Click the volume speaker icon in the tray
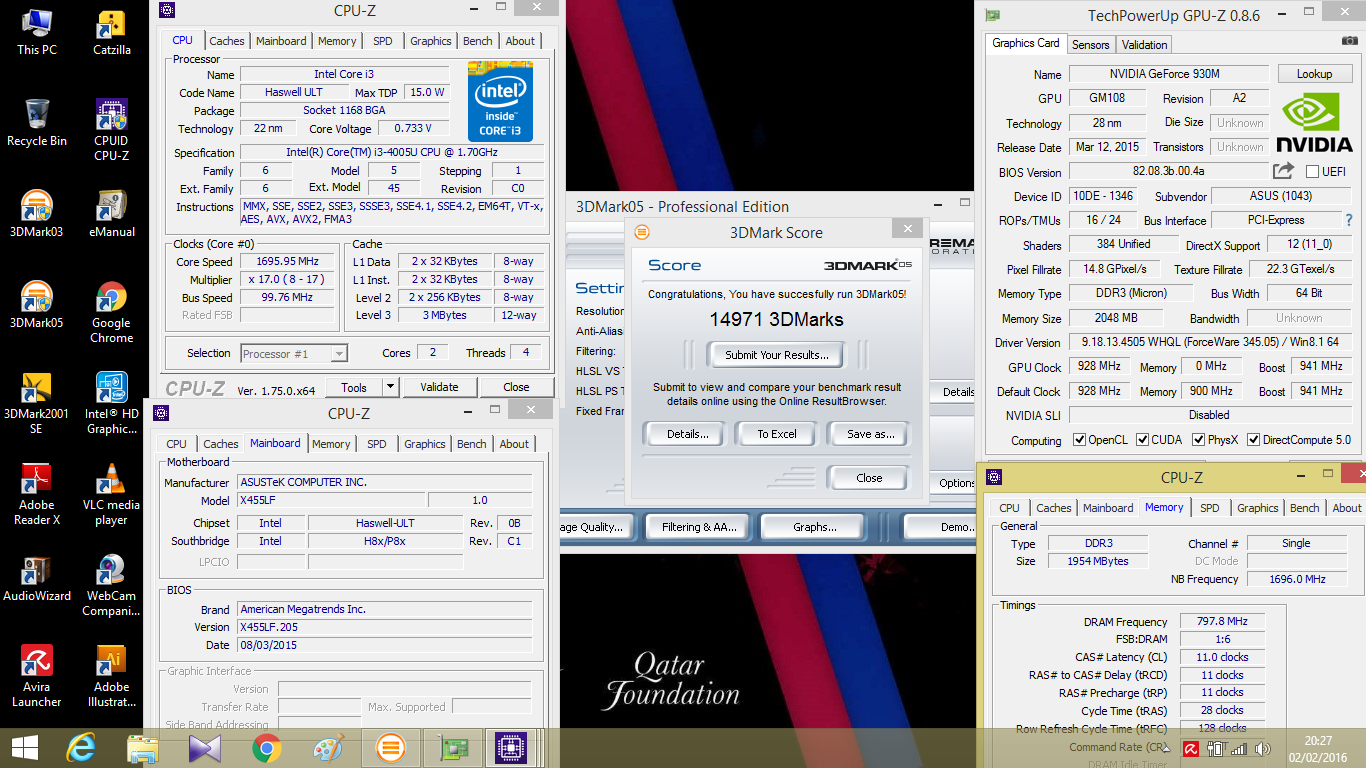This screenshot has height=768, width=1366. point(1263,748)
